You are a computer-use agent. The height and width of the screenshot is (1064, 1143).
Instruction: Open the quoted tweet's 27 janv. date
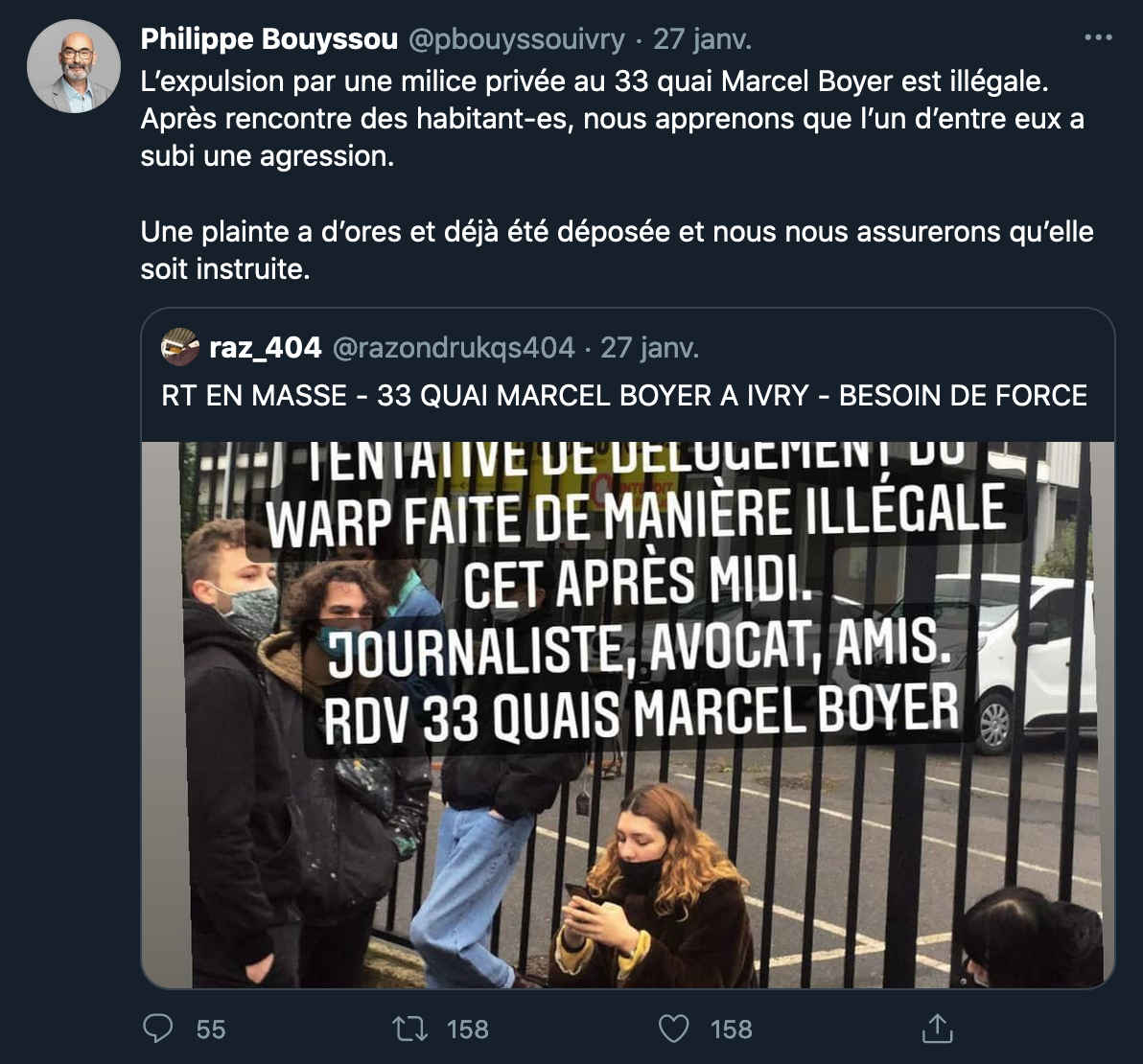pyautogui.click(x=649, y=348)
